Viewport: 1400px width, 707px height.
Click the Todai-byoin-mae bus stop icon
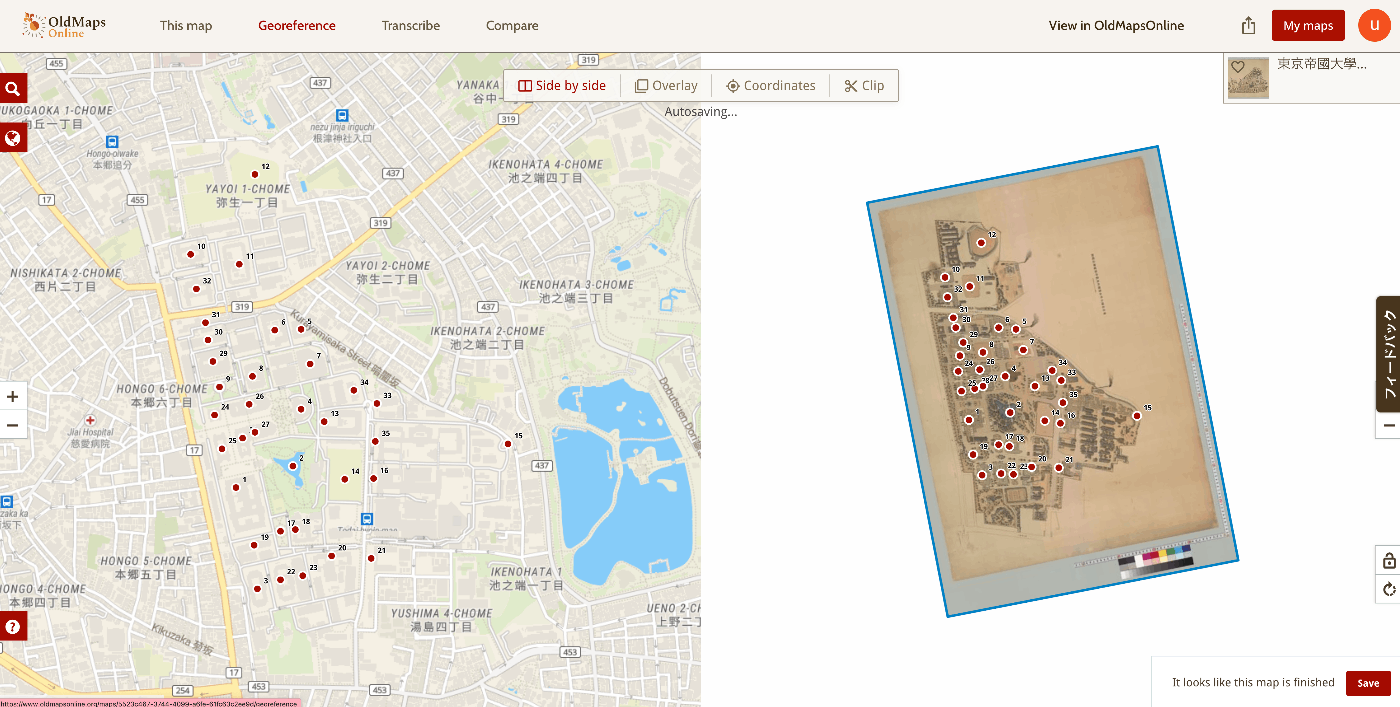tap(367, 519)
